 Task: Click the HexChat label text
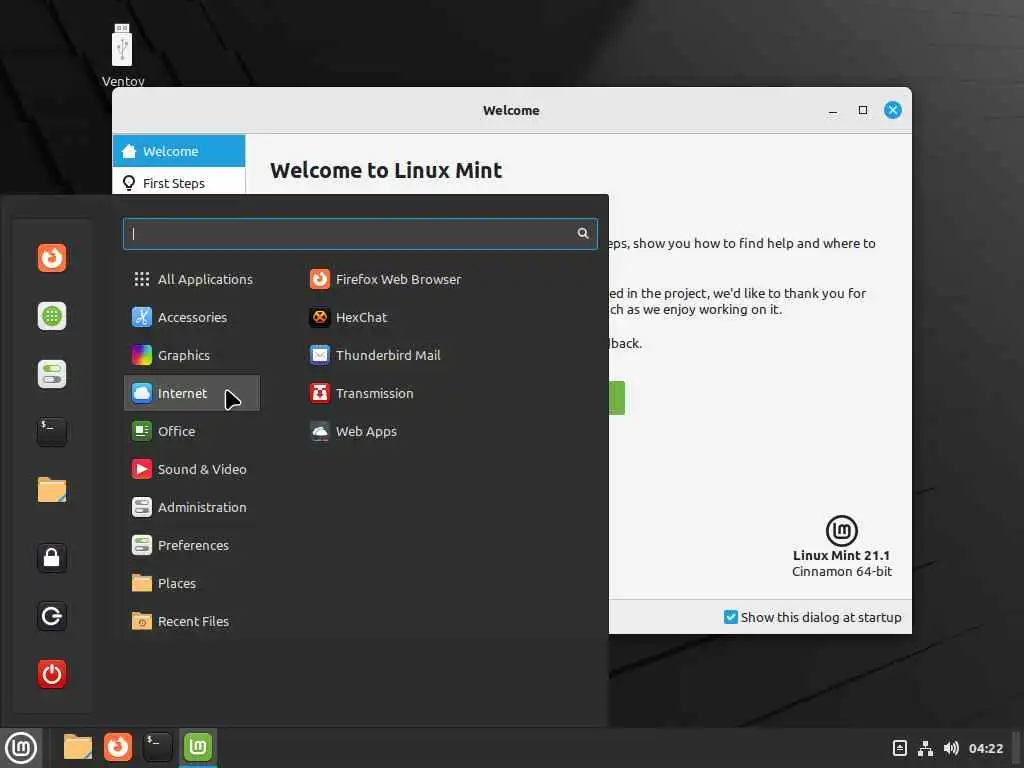[x=361, y=317]
